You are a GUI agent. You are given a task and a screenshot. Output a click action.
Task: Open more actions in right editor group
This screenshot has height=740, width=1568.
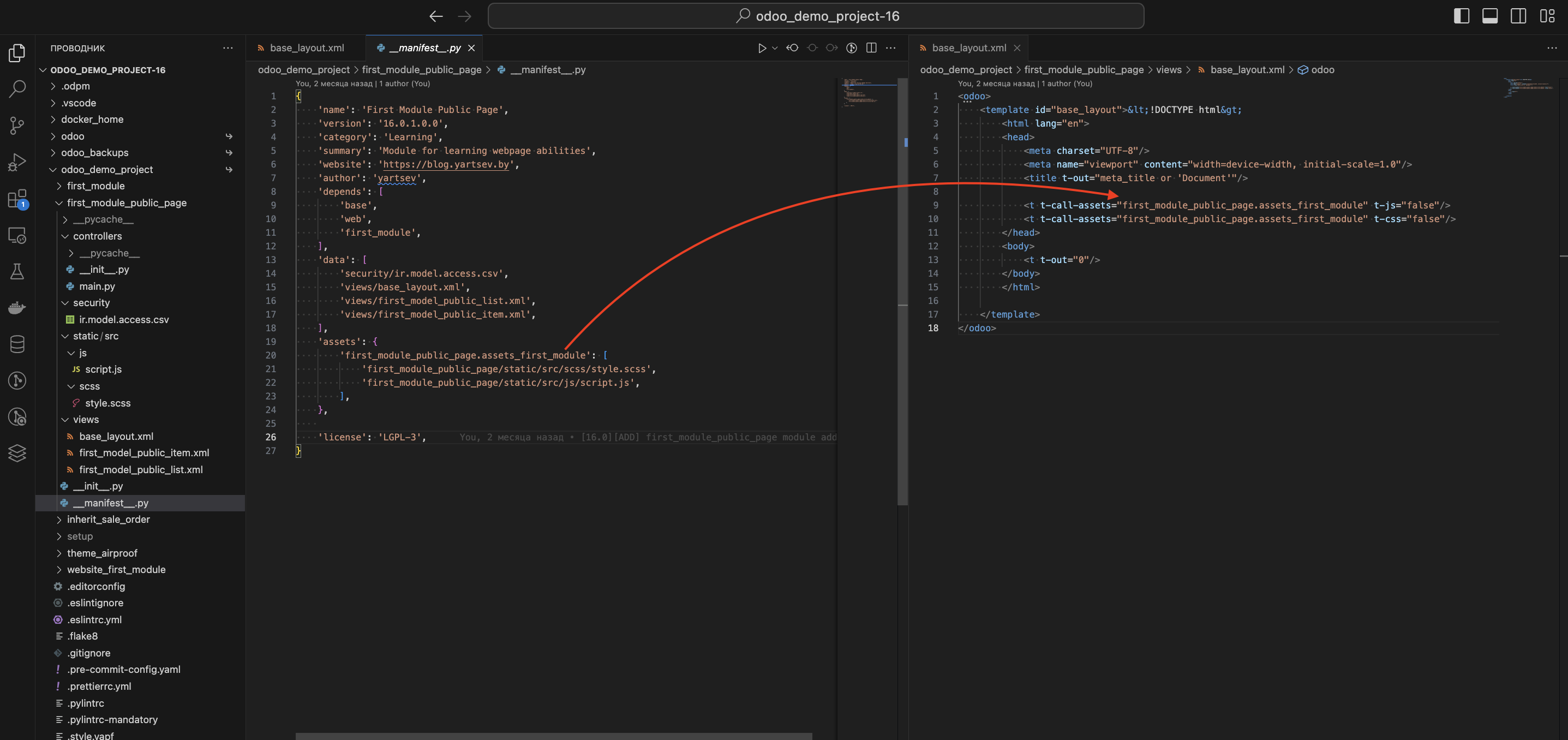coord(1552,48)
